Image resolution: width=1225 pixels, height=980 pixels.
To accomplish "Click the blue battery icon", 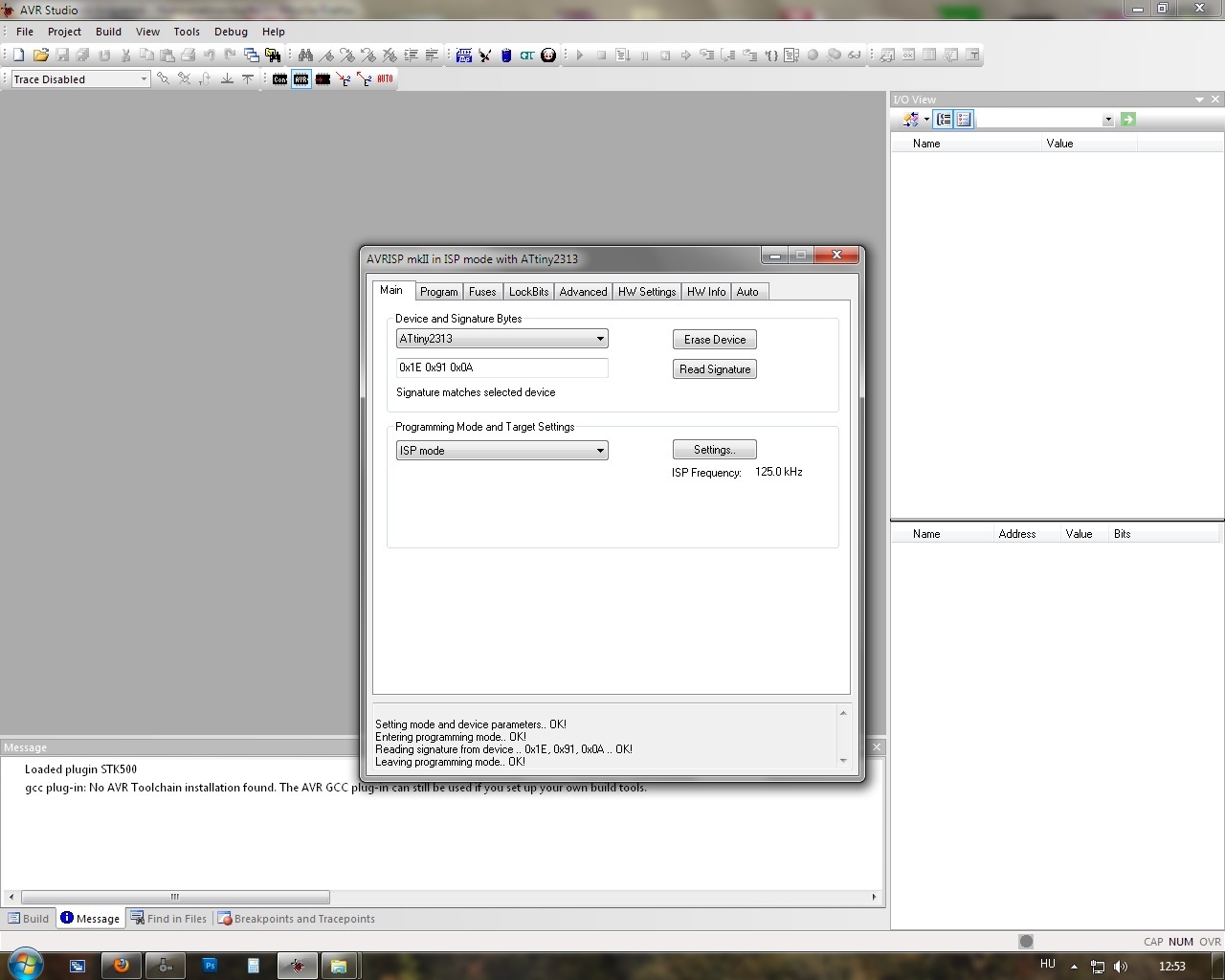I will click(x=506, y=56).
